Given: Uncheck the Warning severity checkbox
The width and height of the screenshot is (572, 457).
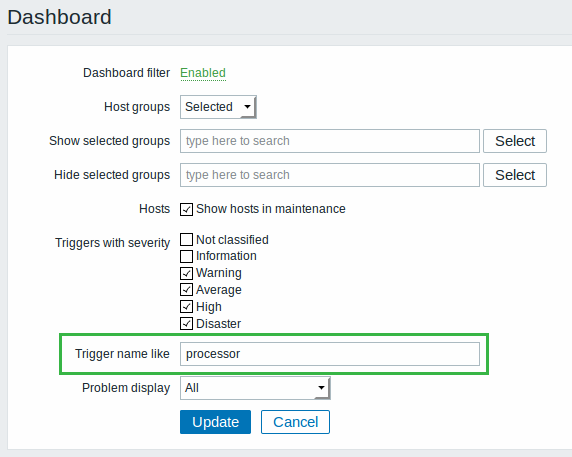Looking at the screenshot, I should coord(186,273).
